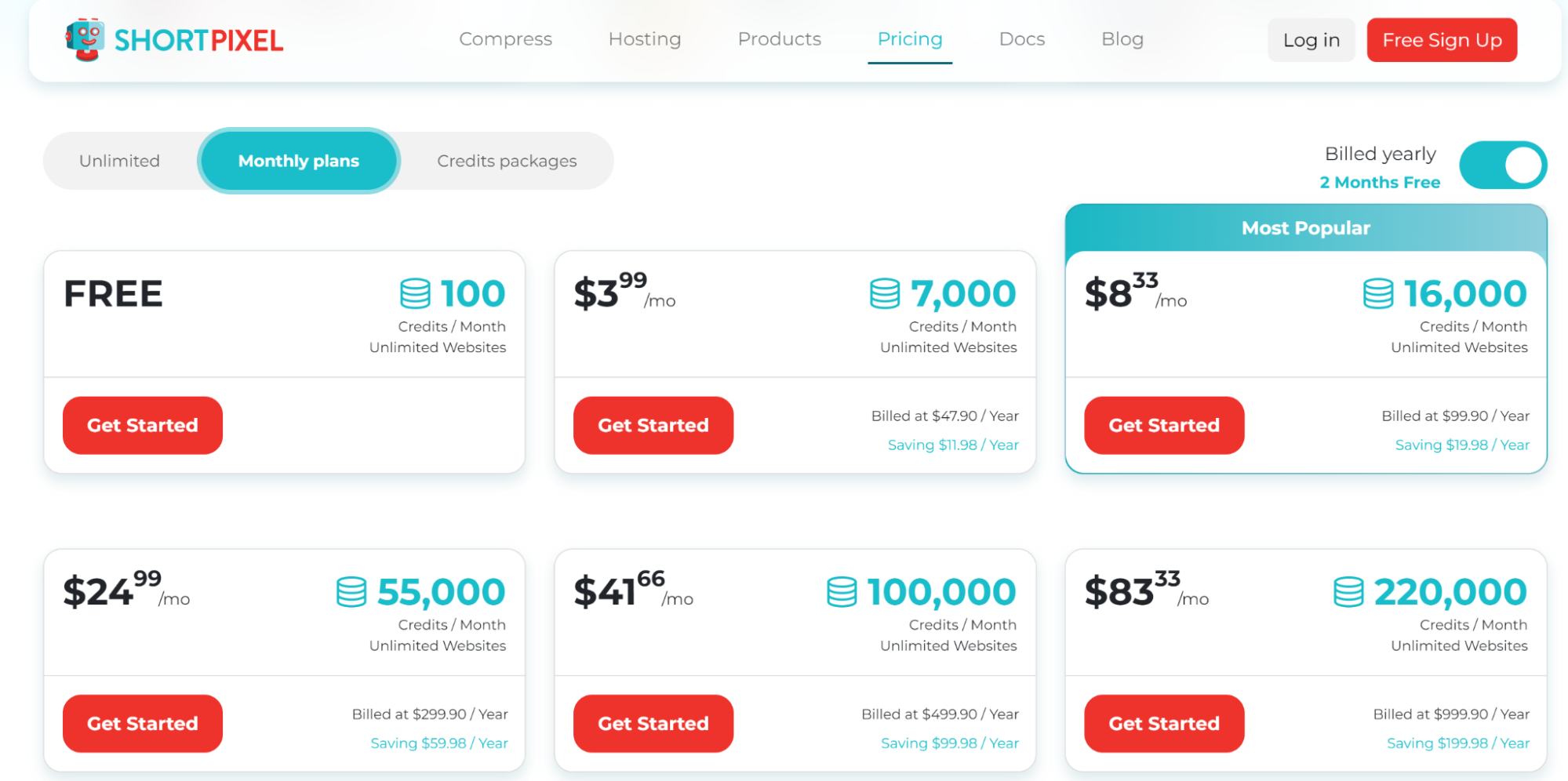
Task: Open the Compress menu
Action: click(x=506, y=39)
